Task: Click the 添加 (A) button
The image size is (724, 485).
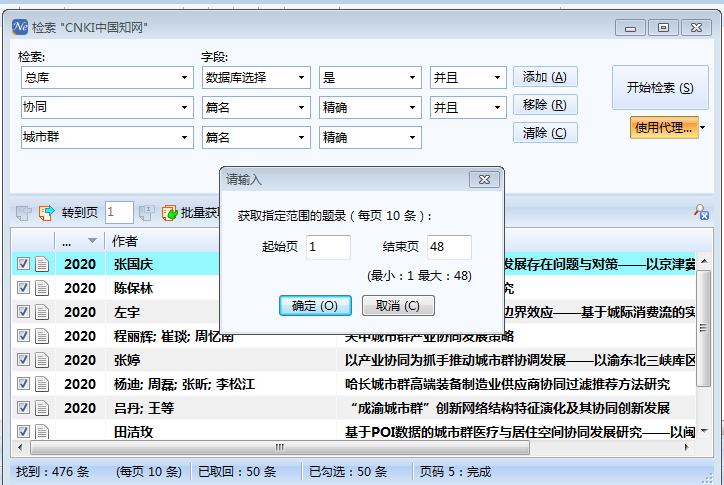Action: pos(545,77)
